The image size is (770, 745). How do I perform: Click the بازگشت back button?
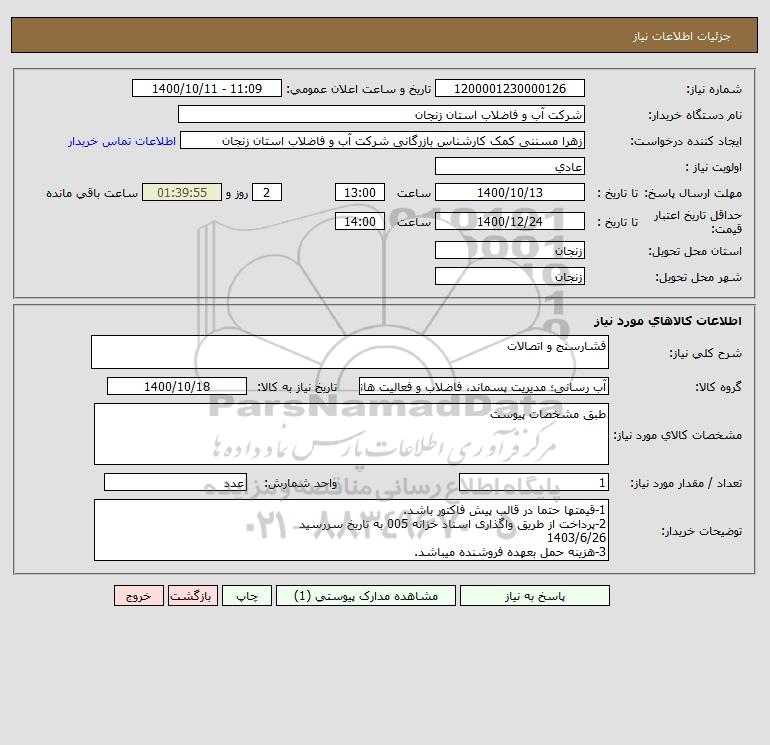pyautogui.click(x=192, y=596)
